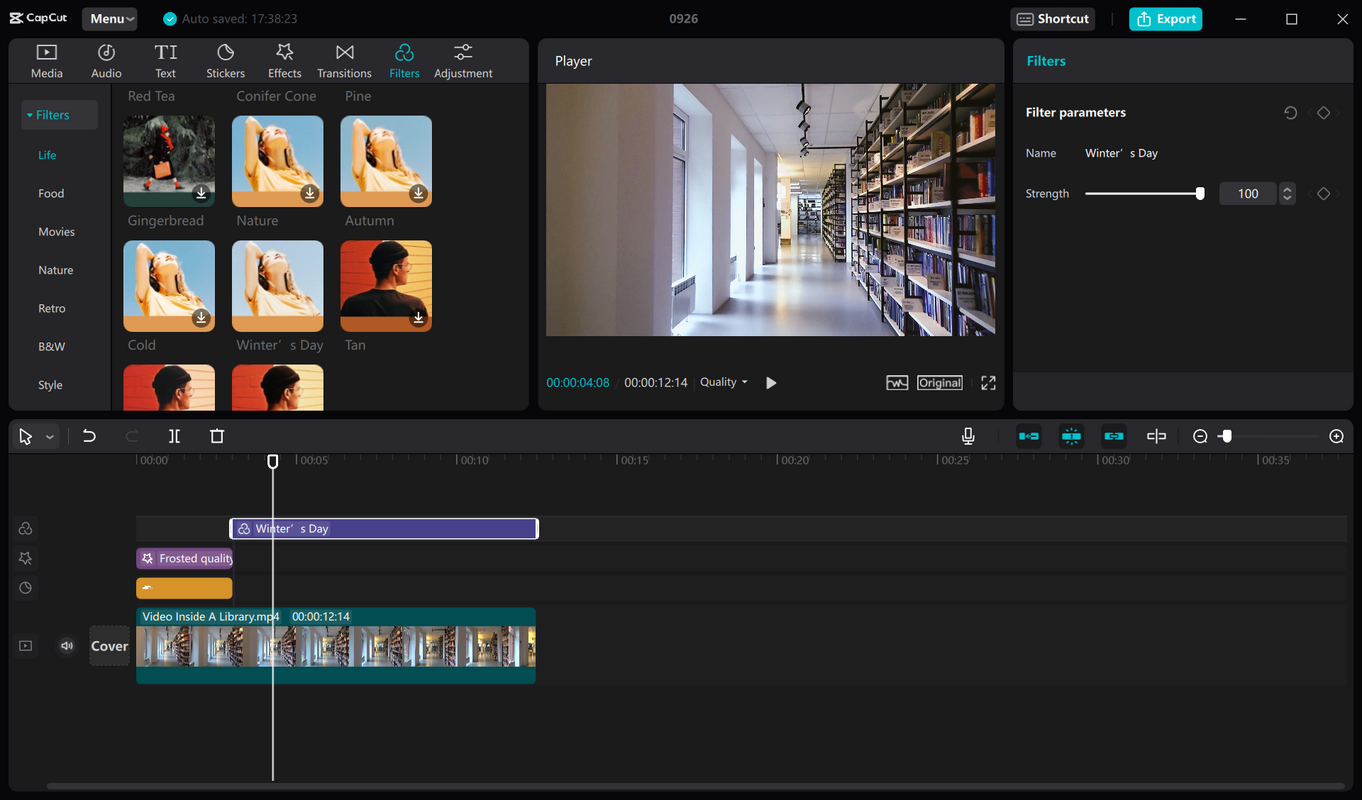Viewport: 1362px width, 800px height.
Task: Start voice recording with microphone icon
Action: [x=968, y=436]
